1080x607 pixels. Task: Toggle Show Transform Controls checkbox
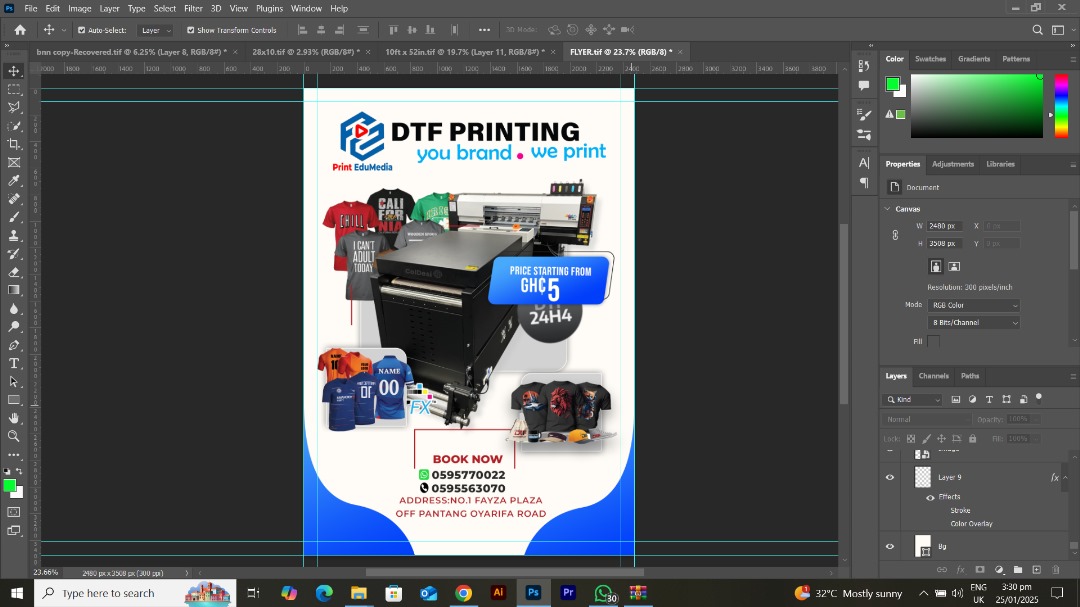[x=191, y=30]
